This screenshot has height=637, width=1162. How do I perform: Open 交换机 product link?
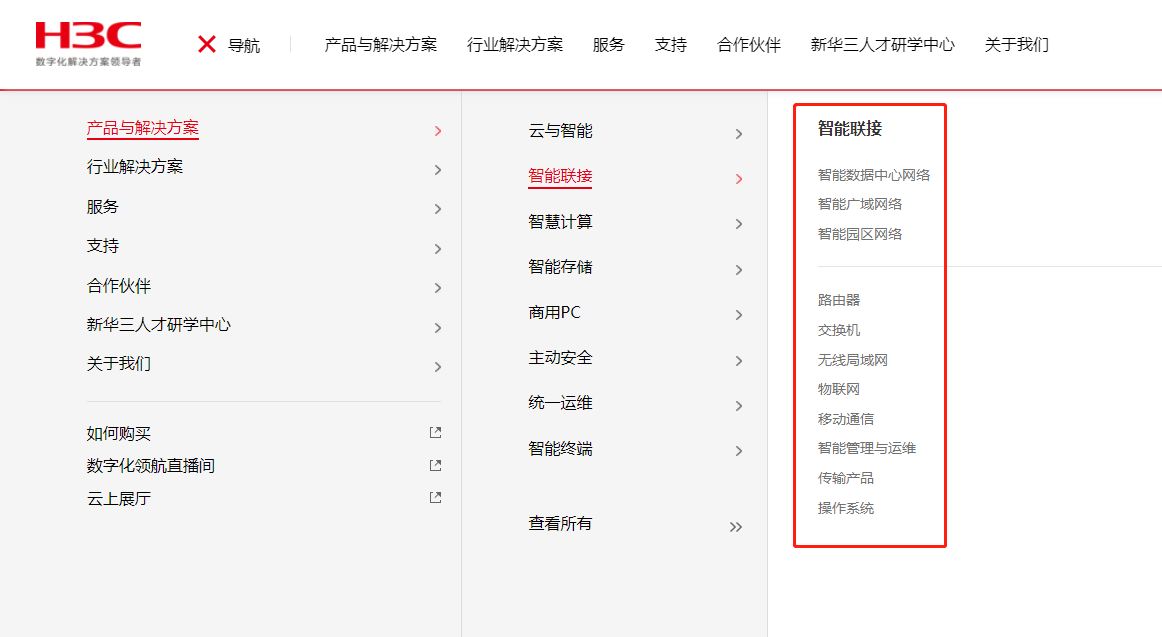839,330
